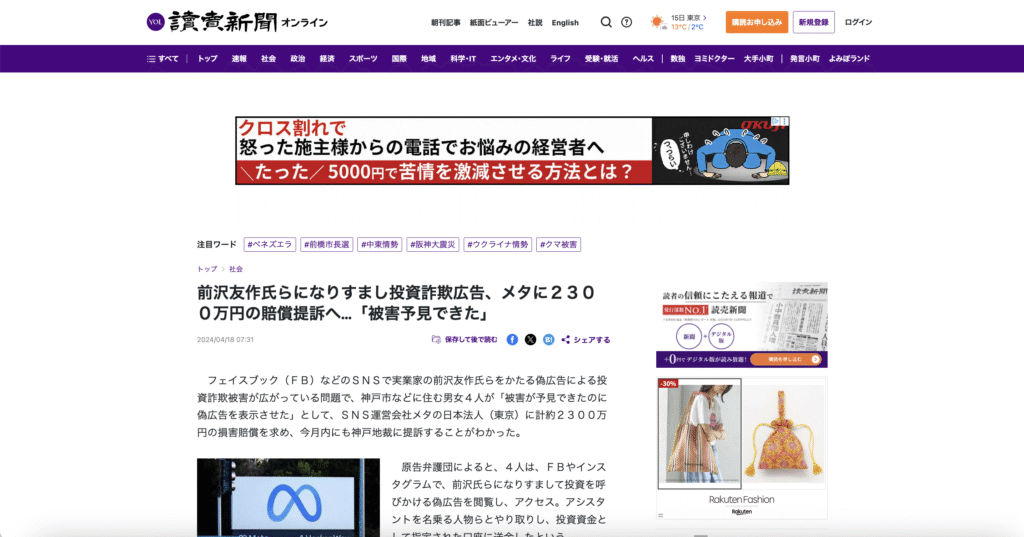This screenshot has height=537, width=1024.
Task: Click the article headline about 前沢友作氏
Action: tap(396, 302)
